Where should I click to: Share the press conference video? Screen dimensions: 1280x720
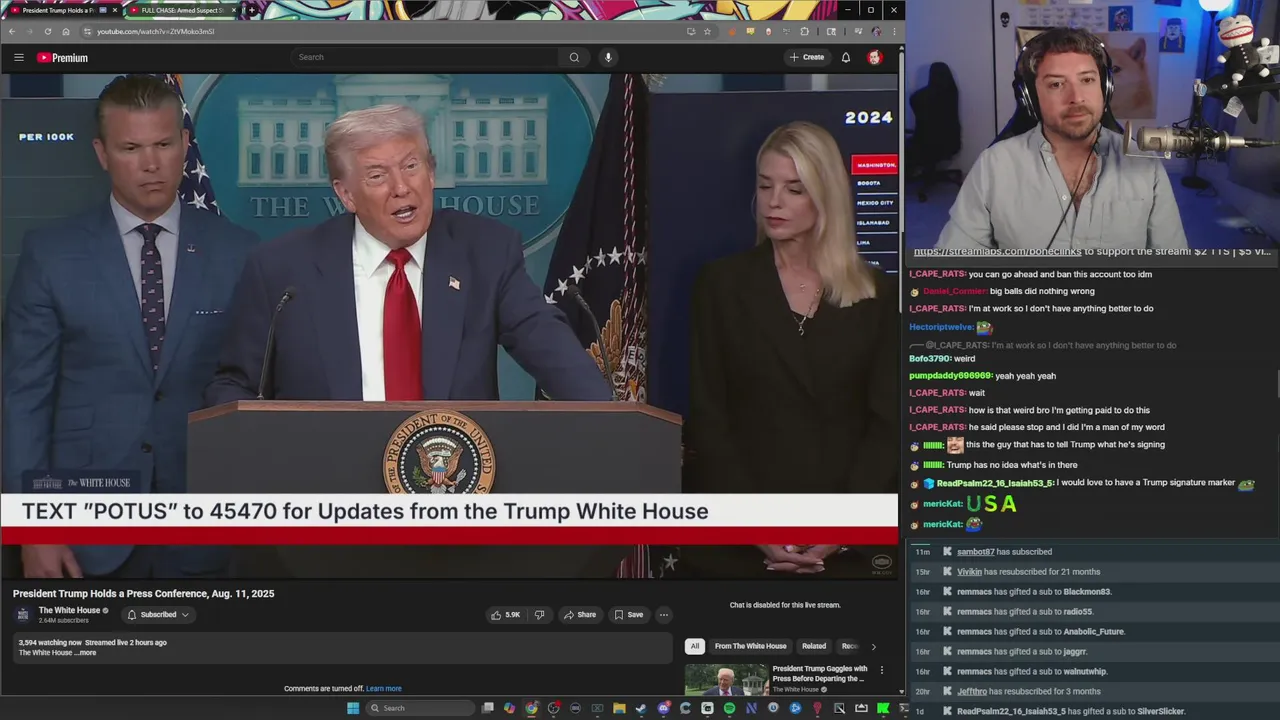[x=579, y=614]
